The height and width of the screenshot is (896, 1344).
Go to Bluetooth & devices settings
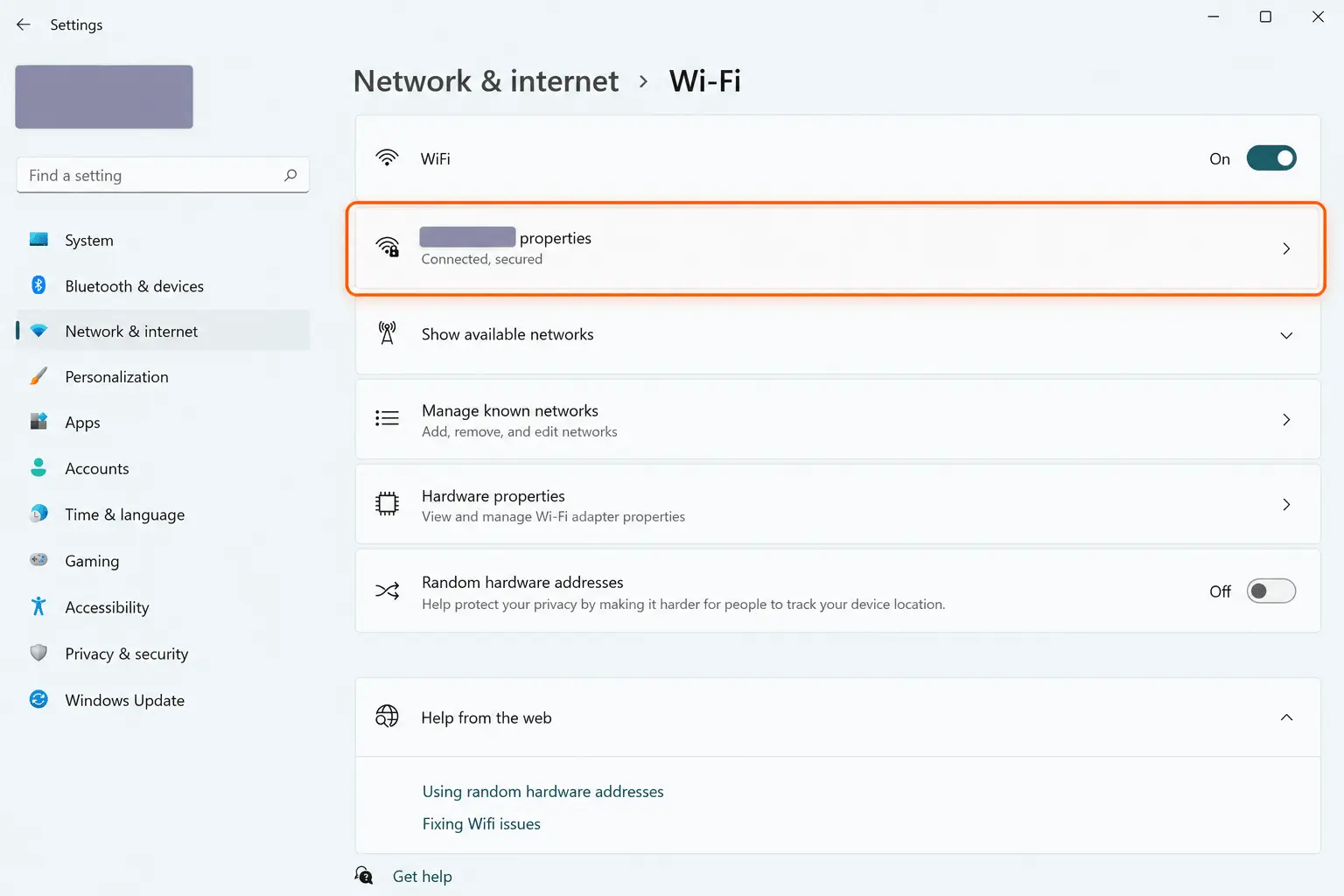(163, 286)
